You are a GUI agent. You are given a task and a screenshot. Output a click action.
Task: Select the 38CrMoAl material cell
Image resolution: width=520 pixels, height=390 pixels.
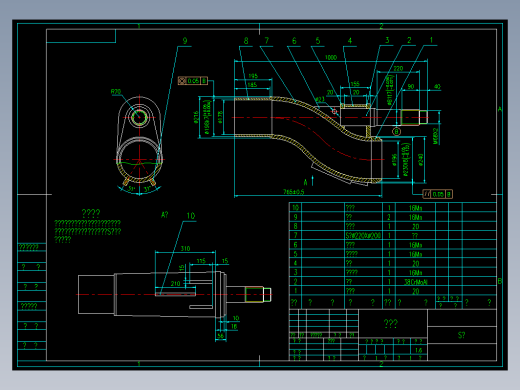[x=415, y=282]
